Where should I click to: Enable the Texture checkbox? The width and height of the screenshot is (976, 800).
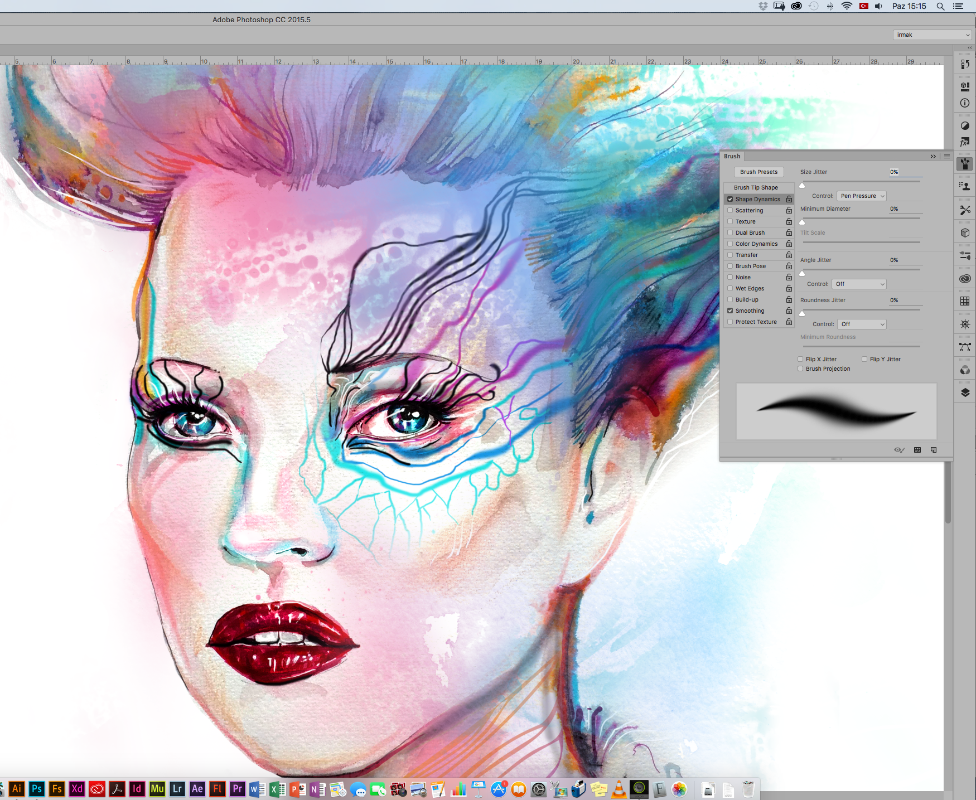click(730, 222)
